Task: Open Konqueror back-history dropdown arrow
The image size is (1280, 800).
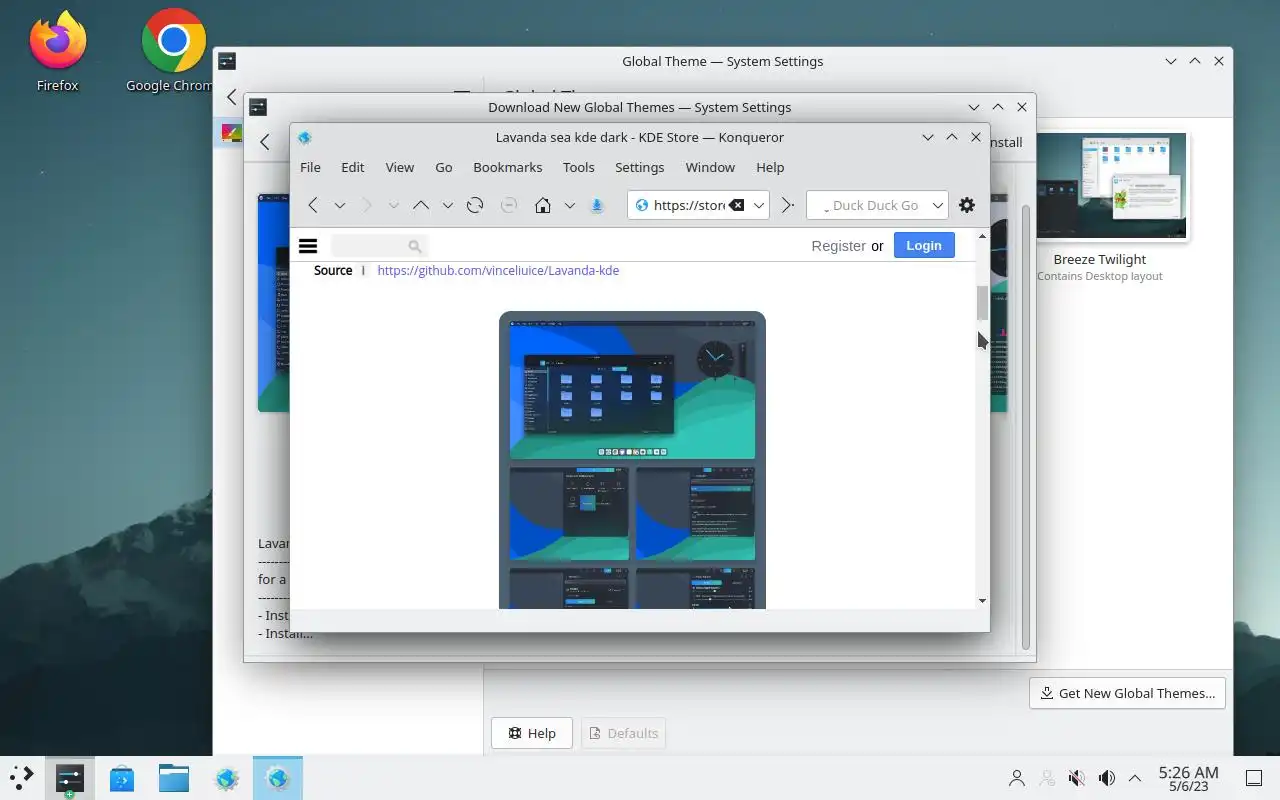Action: [x=340, y=205]
